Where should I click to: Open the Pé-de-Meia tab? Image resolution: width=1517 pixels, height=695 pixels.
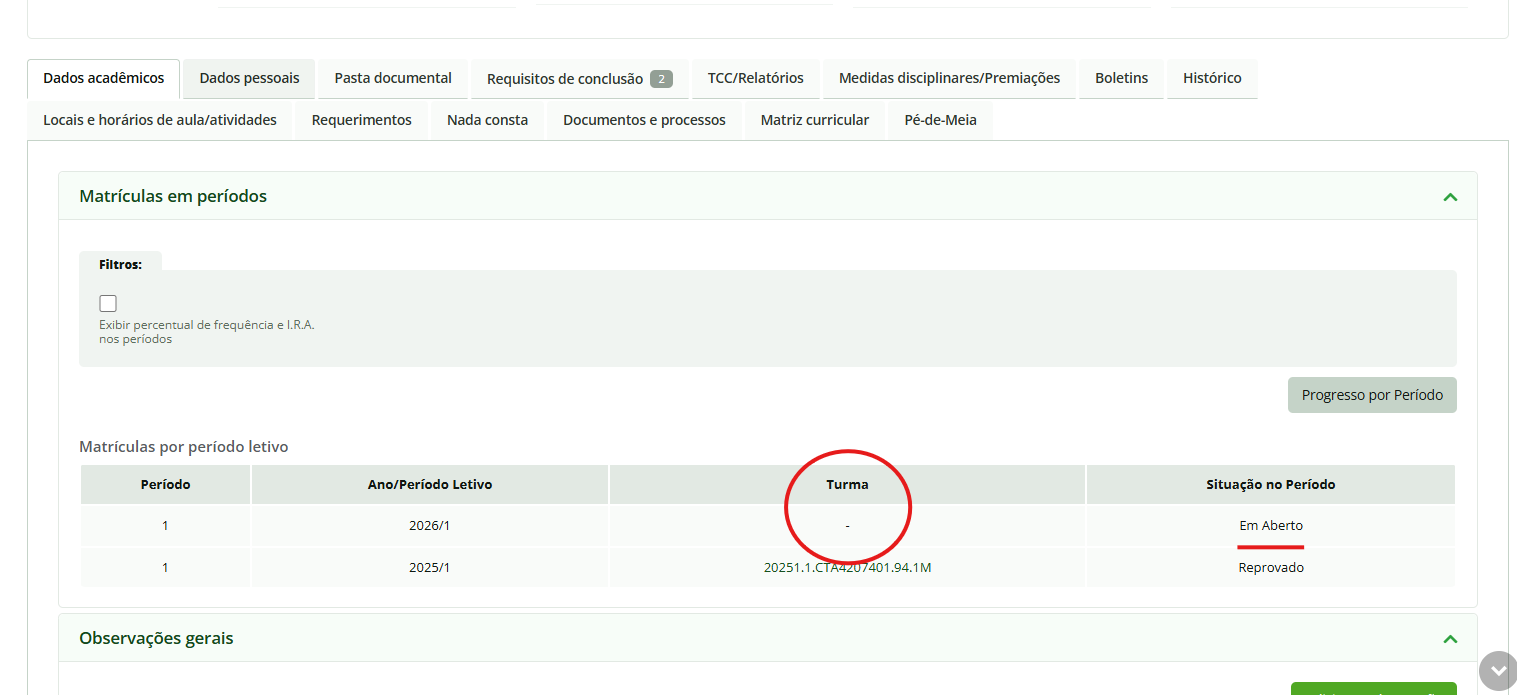pos(939,119)
